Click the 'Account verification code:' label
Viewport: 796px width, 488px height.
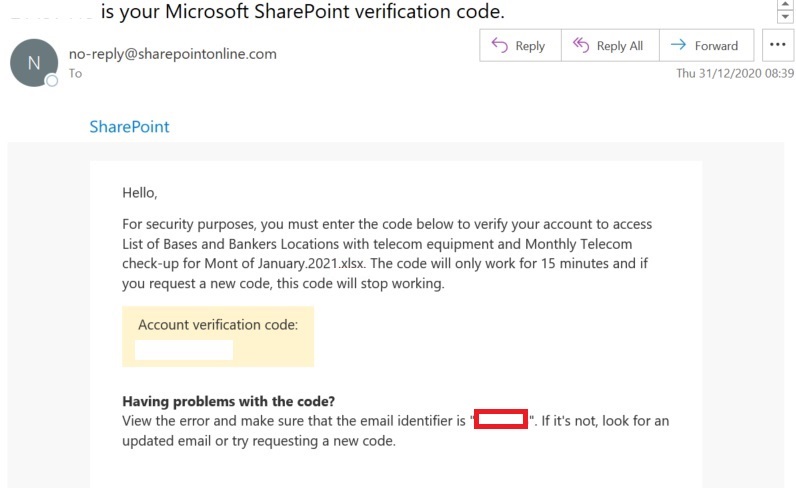click(x=225, y=325)
